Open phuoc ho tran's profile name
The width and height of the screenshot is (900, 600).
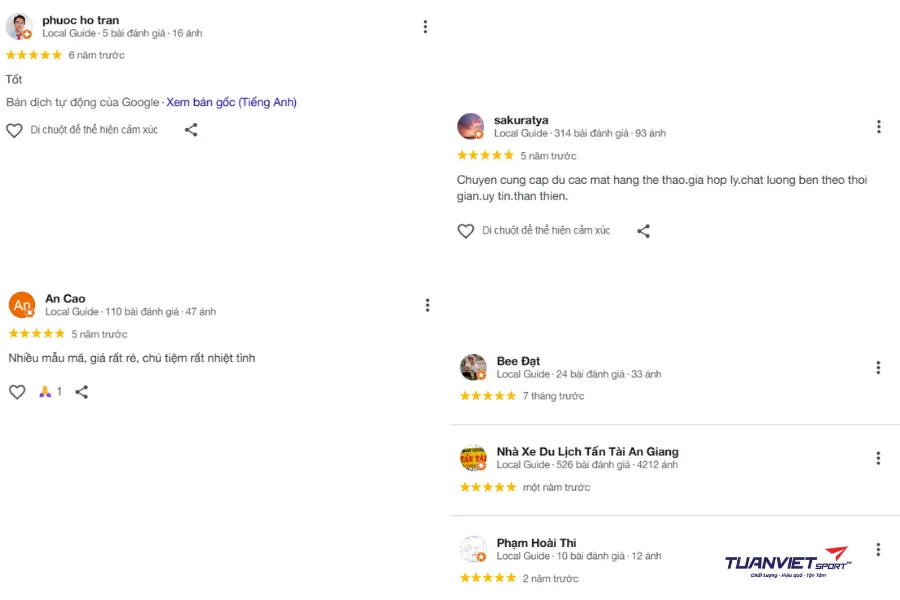pos(80,20)
